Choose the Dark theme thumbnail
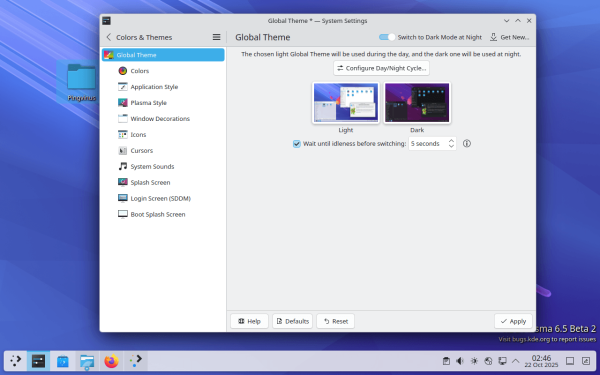Screen dimensions: 600x375 coord(417,103)
